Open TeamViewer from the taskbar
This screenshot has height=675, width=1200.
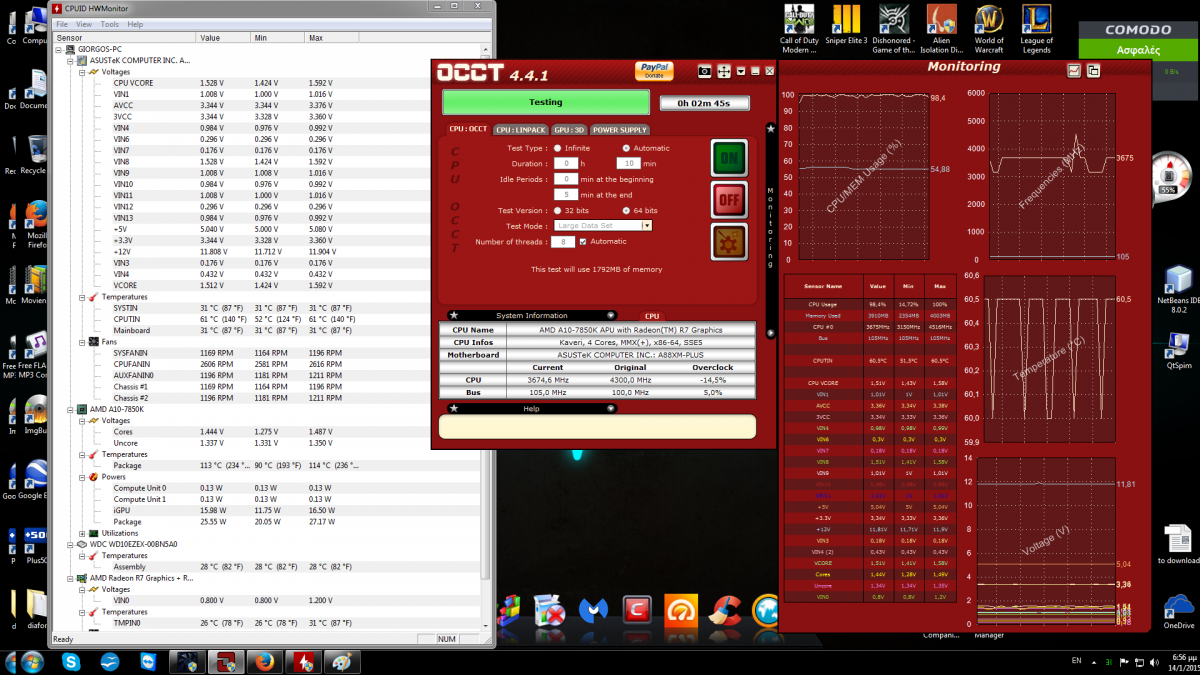(x=148, y=661)
